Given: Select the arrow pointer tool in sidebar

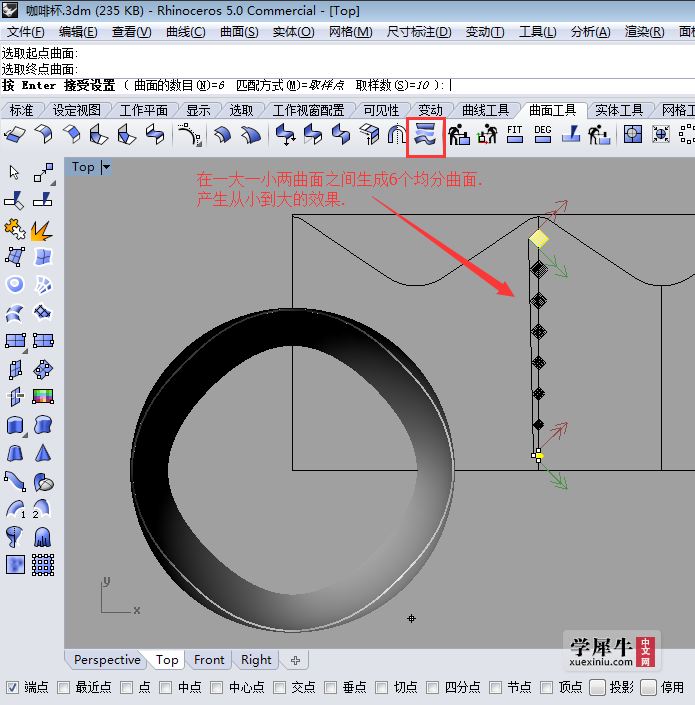Looking at the screenshot, I should (15, 173).
